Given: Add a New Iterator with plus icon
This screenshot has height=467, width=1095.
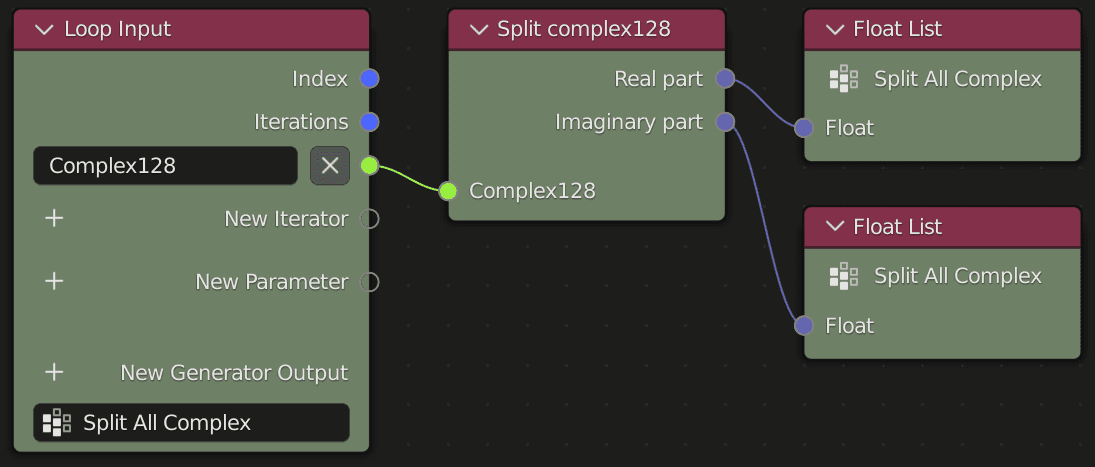Looking at the screenshot, I should click(x=54, y=218).
